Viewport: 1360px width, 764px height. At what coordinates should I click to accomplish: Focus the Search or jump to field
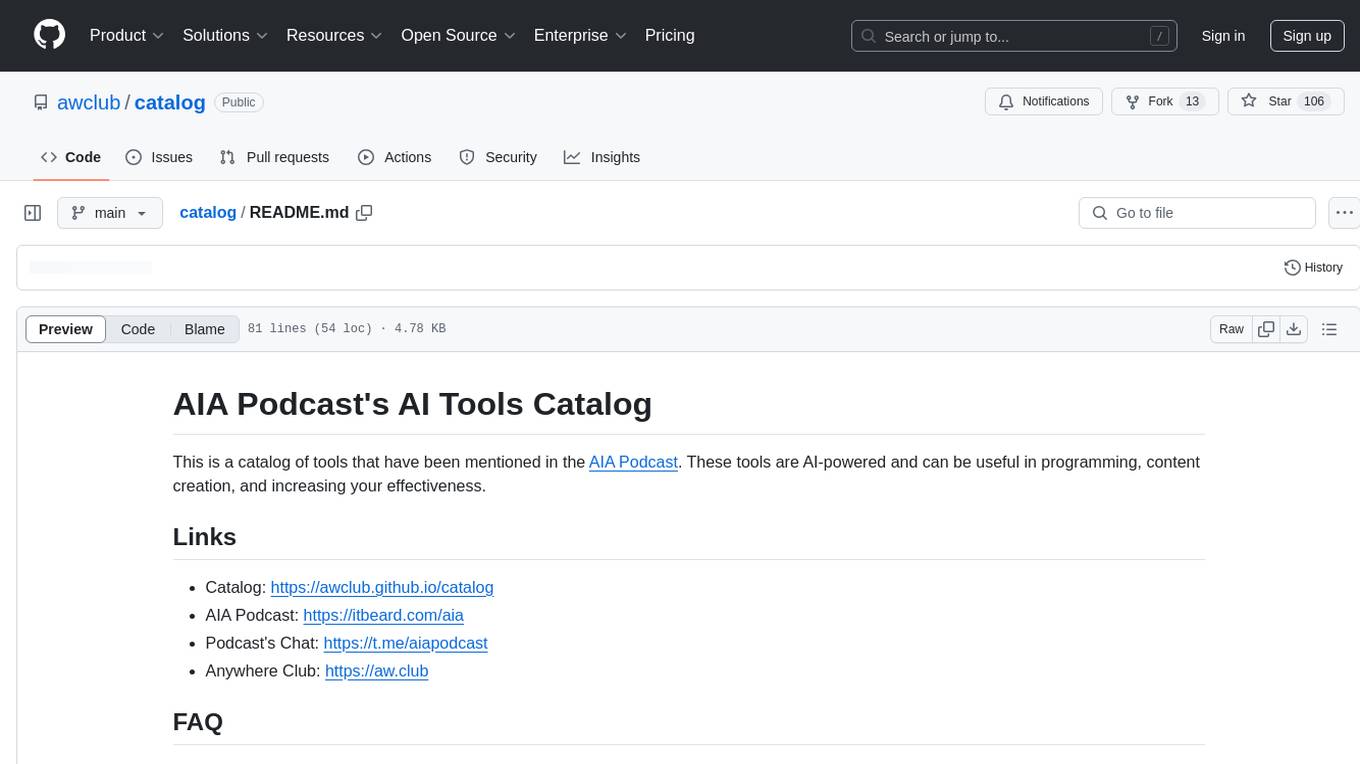click(x=1015, y=36)
